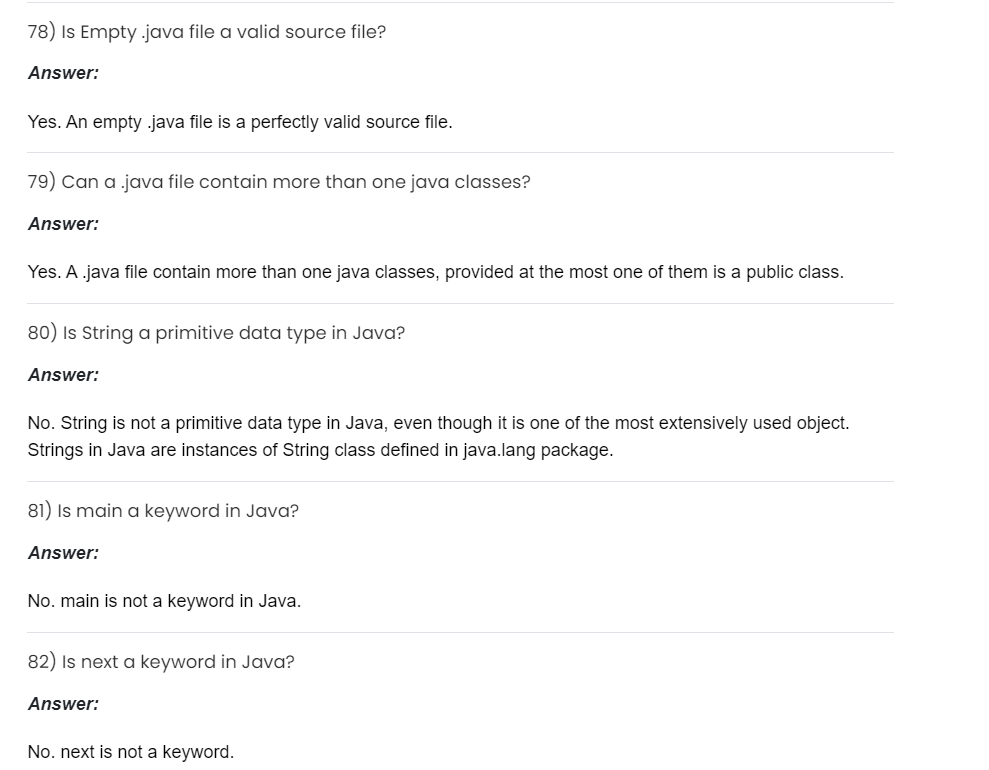Click the line 'No. String is not a primitive data type'
989x770 pixels.
pos(438,423)
